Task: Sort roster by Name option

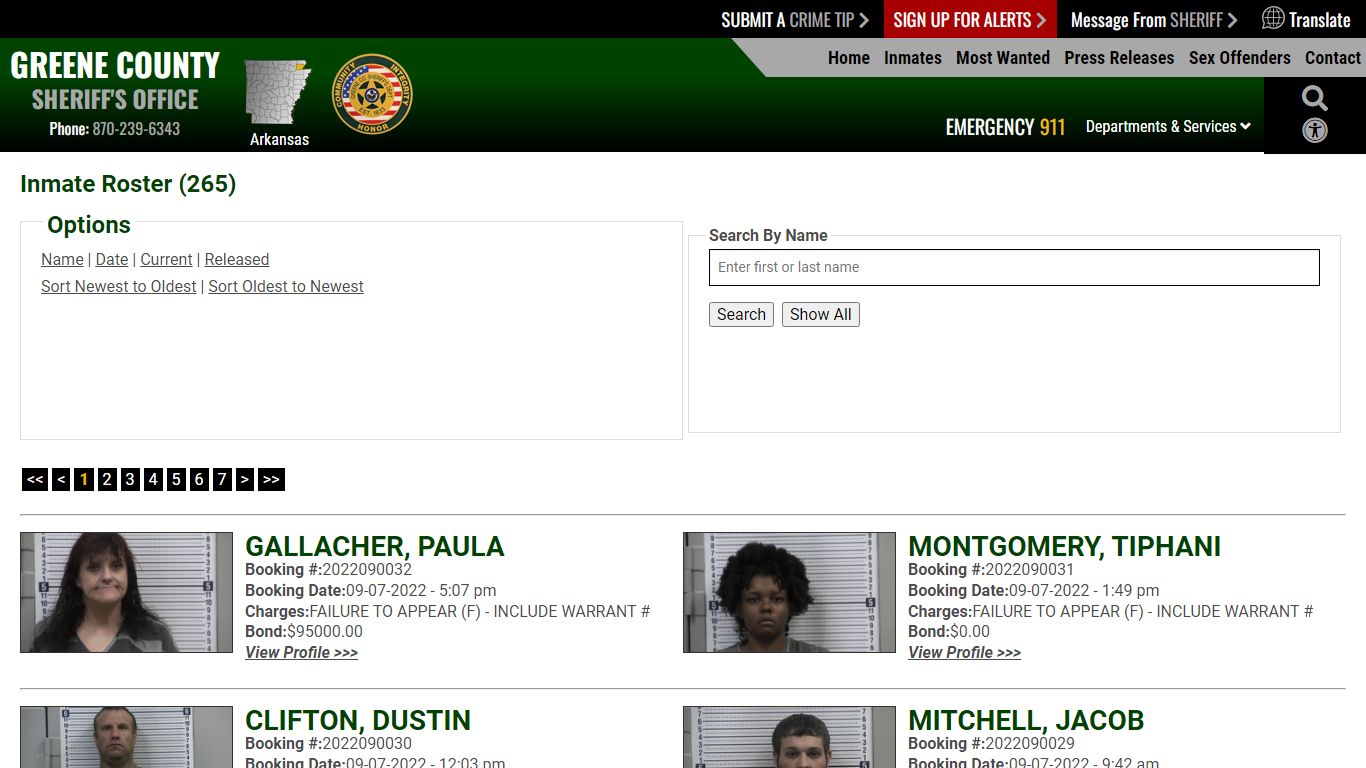Action: (x=62, y=259)
